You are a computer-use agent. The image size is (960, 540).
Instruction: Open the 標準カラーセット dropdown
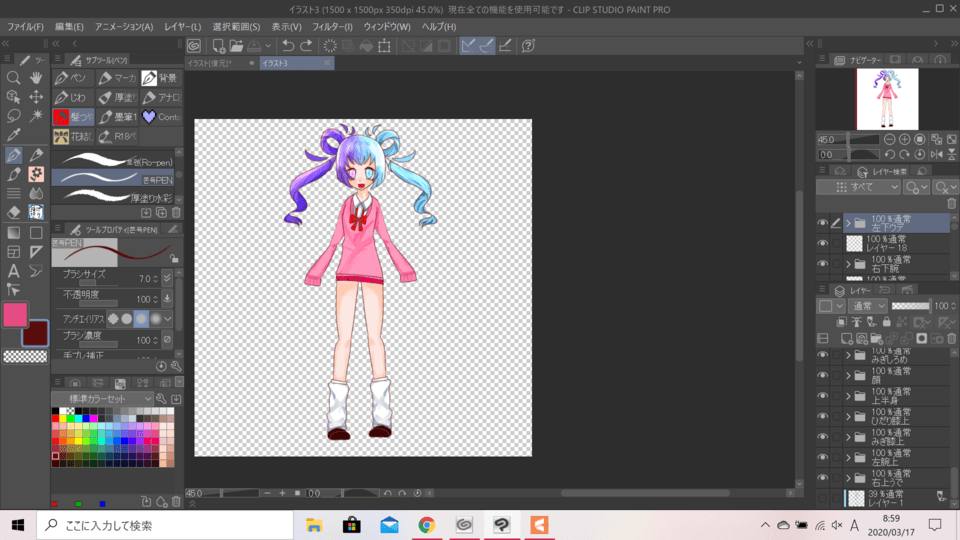pos(102,399)
